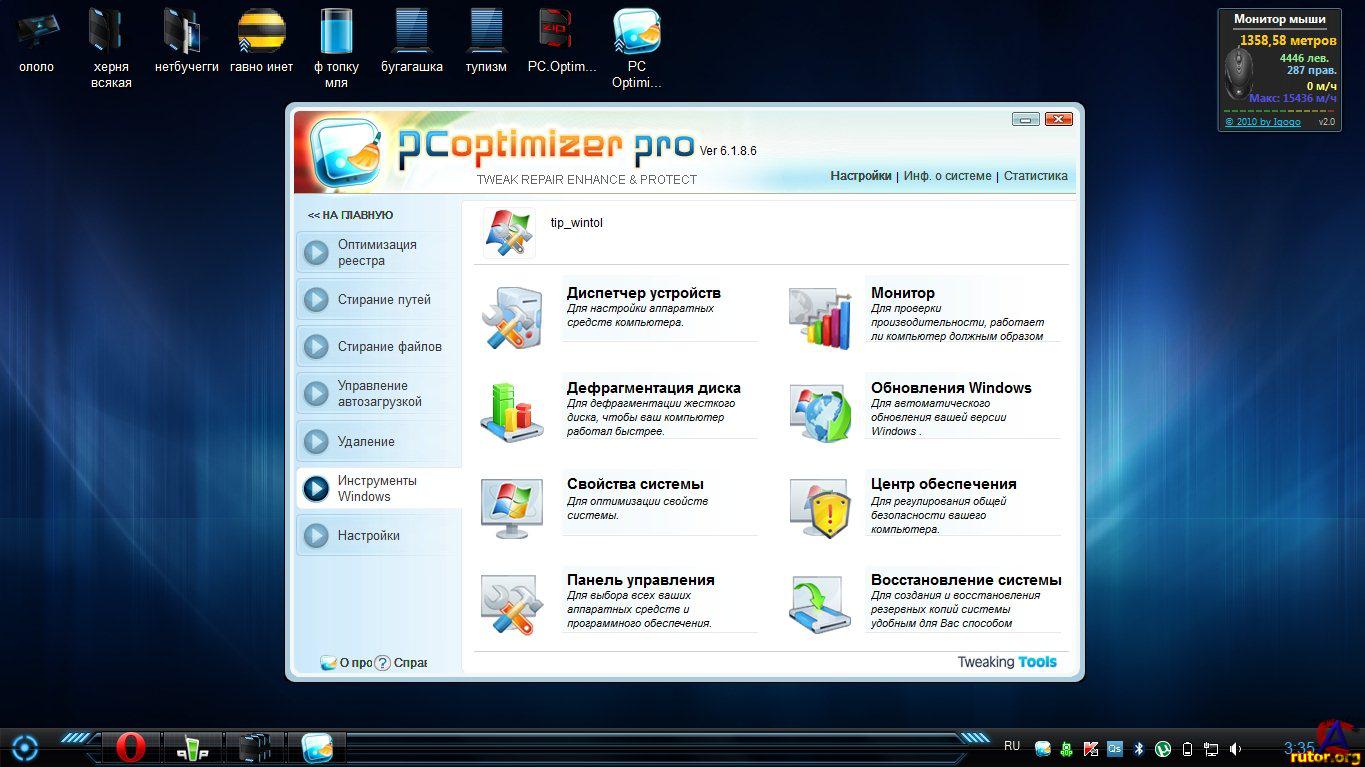Viewport: 1365px width, 767px height.
Task: Open the Диспетчер устройств tool icon
Action: pyautogui.click(x=512, y=316)
